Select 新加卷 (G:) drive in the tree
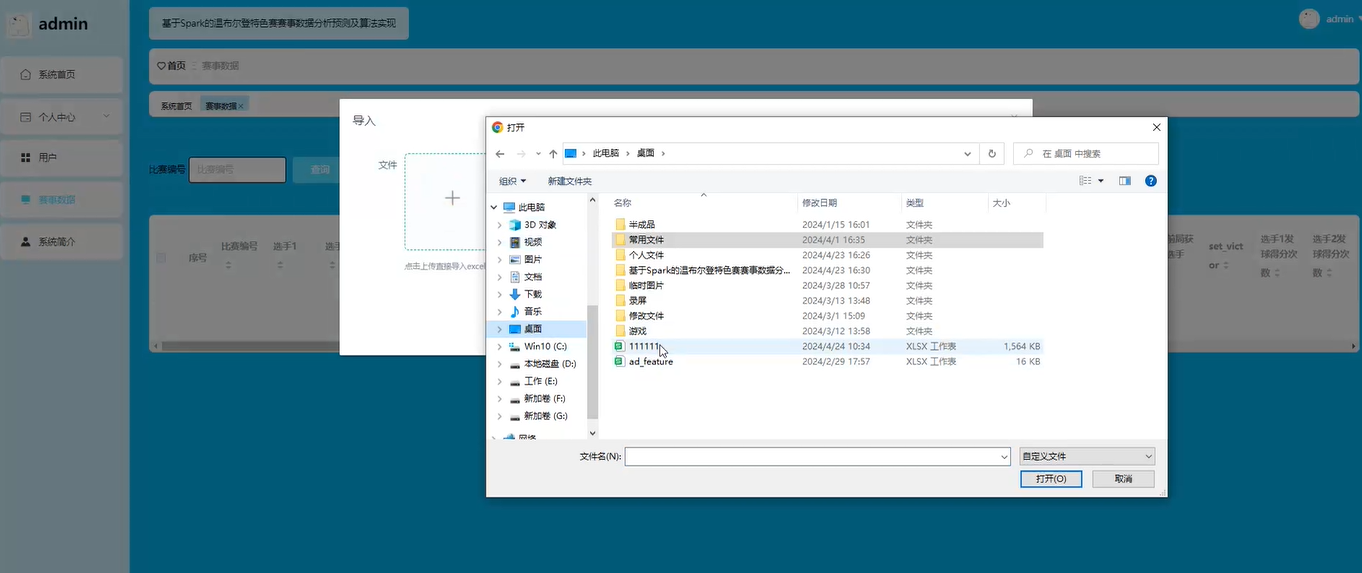The image size is (1362, 573). 545,416
